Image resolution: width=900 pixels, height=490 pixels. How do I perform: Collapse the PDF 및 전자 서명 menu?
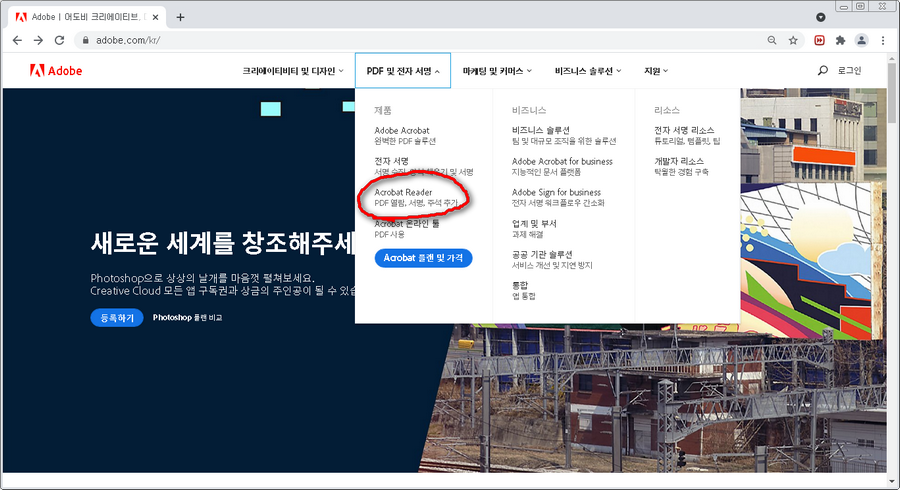[403, 71]
